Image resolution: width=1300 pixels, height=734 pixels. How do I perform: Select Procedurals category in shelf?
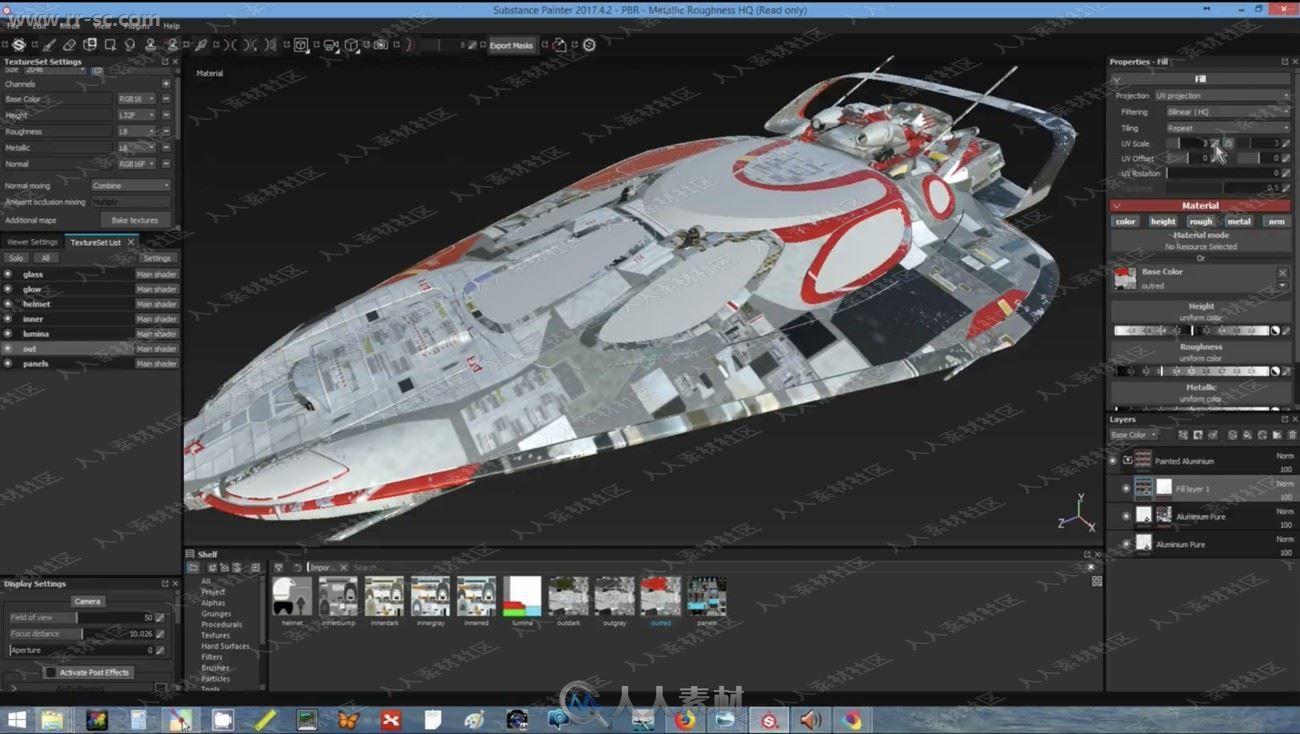[x=221, y=624]
